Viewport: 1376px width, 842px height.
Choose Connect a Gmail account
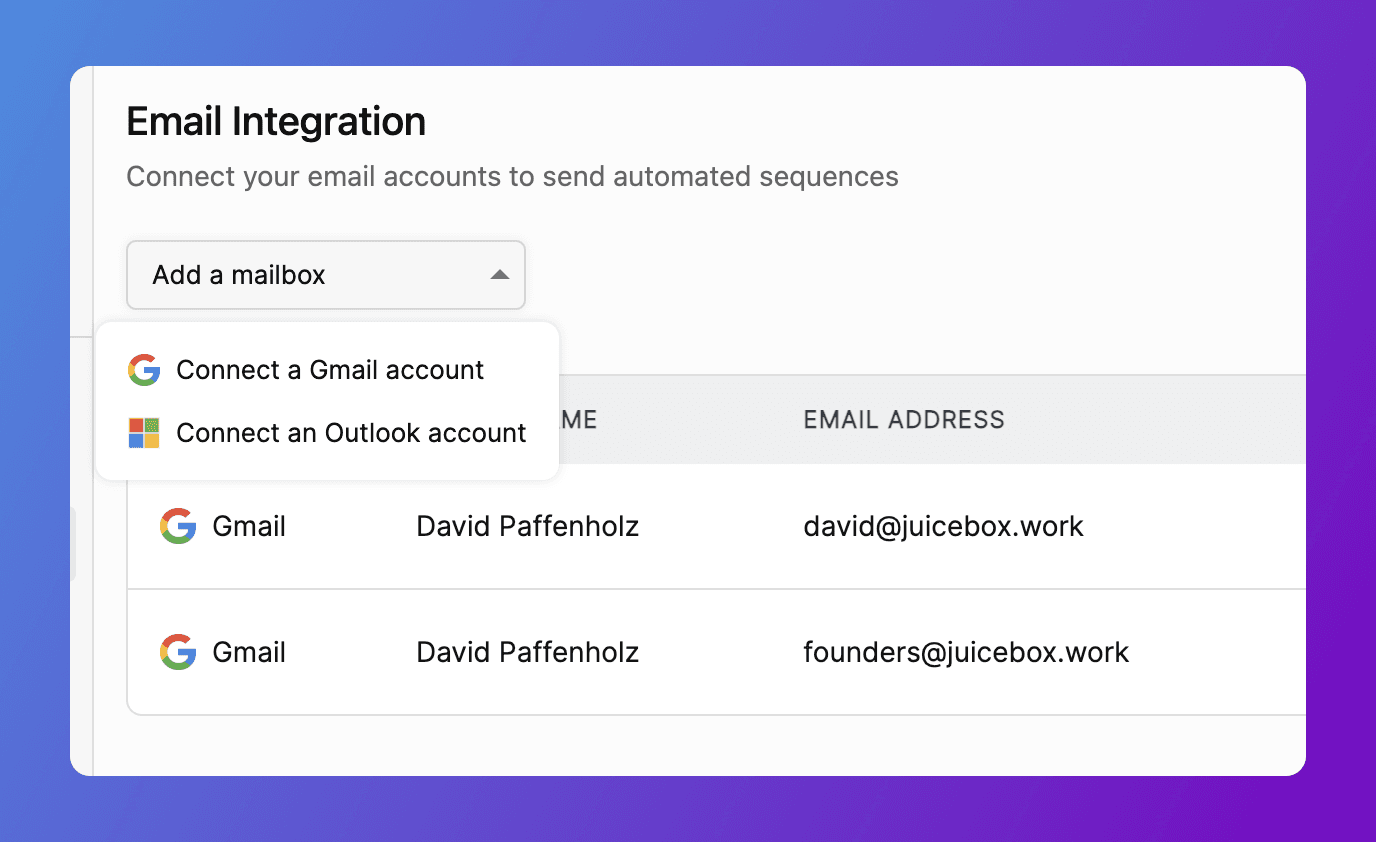click(330, 370)
